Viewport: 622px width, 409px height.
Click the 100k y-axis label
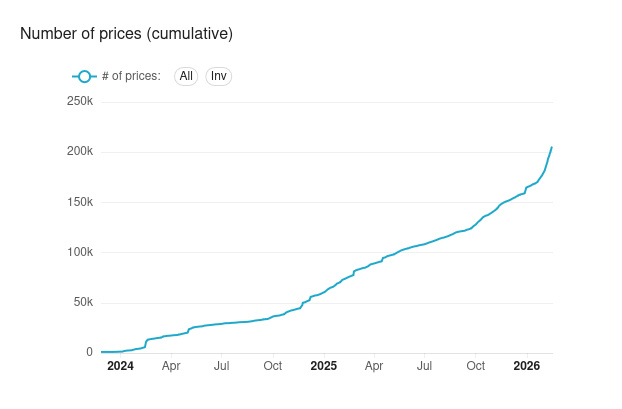[x=79, y=252]
